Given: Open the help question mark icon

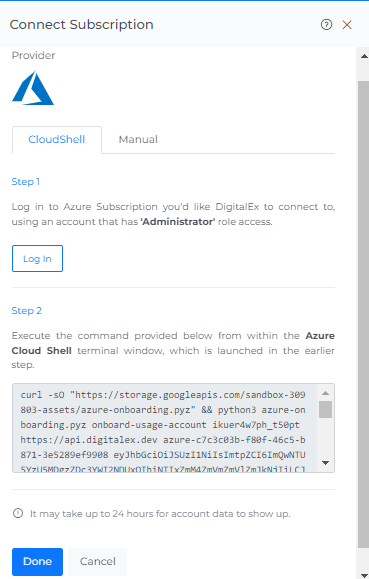Looking at the screenshot, I should 326,25.
